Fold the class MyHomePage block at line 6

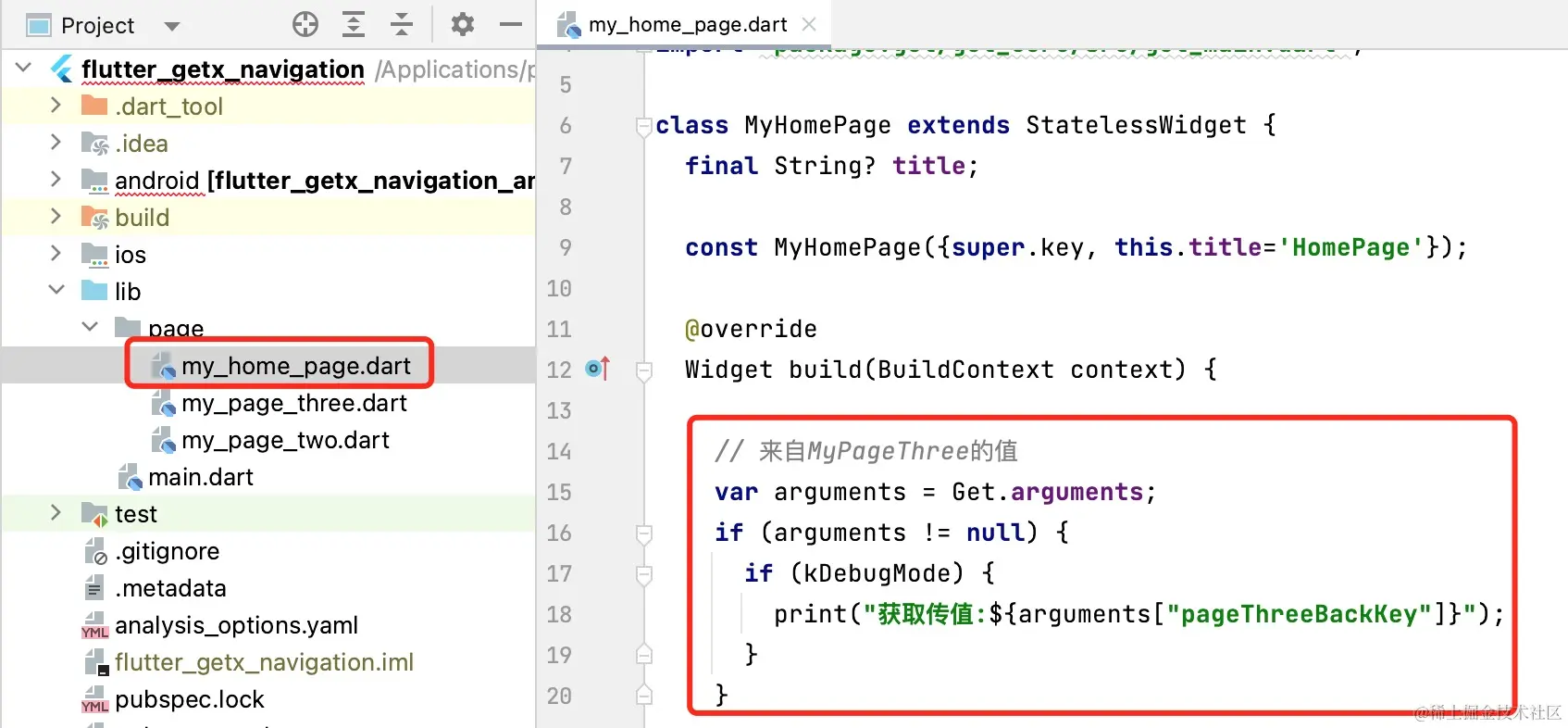tap(644, 126)
